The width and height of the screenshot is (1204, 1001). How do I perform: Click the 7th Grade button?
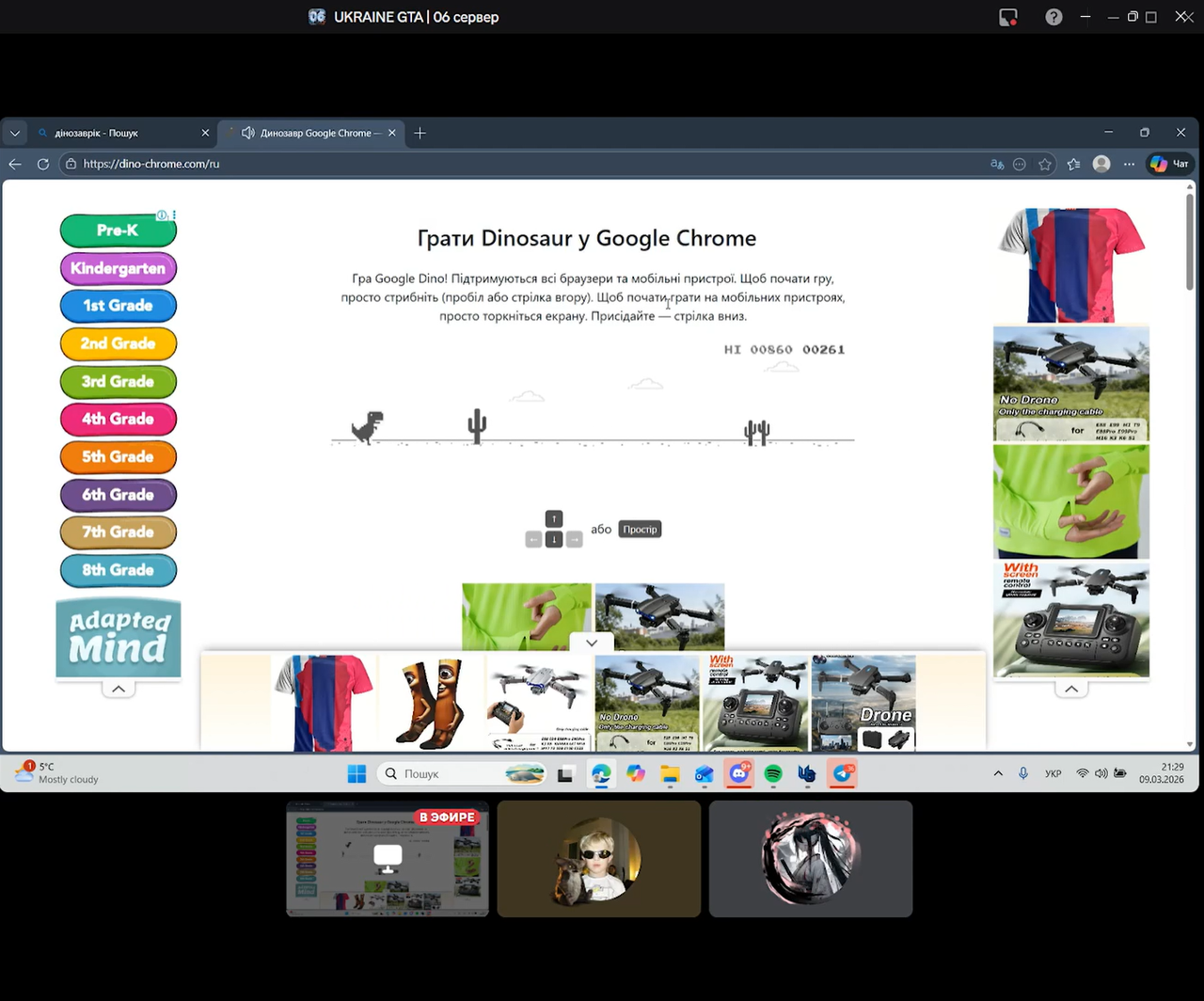119,532
